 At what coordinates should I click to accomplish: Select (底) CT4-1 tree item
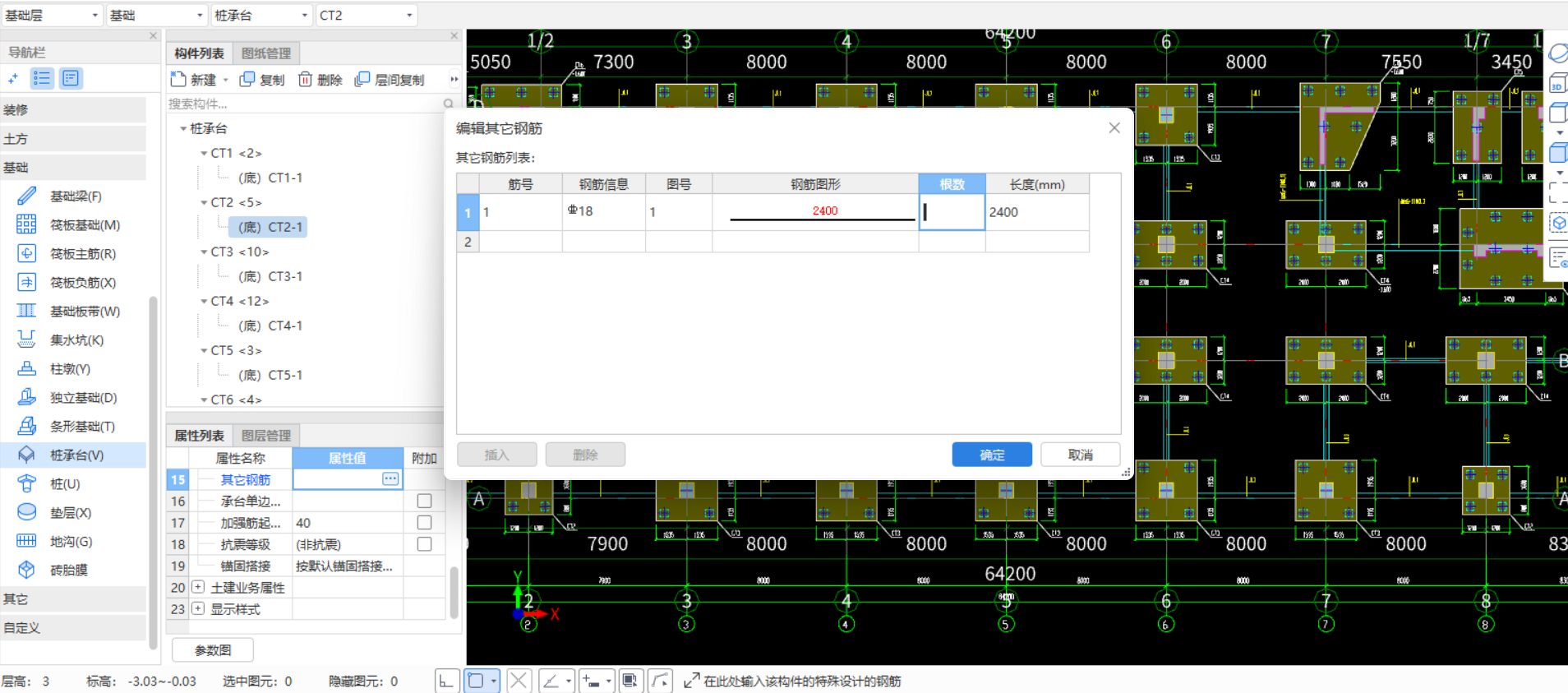[x=270, y=326]
